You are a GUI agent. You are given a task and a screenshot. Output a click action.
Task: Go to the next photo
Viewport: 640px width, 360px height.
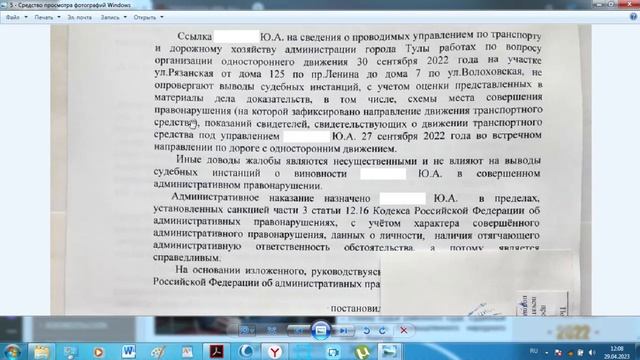coord(343,331)
